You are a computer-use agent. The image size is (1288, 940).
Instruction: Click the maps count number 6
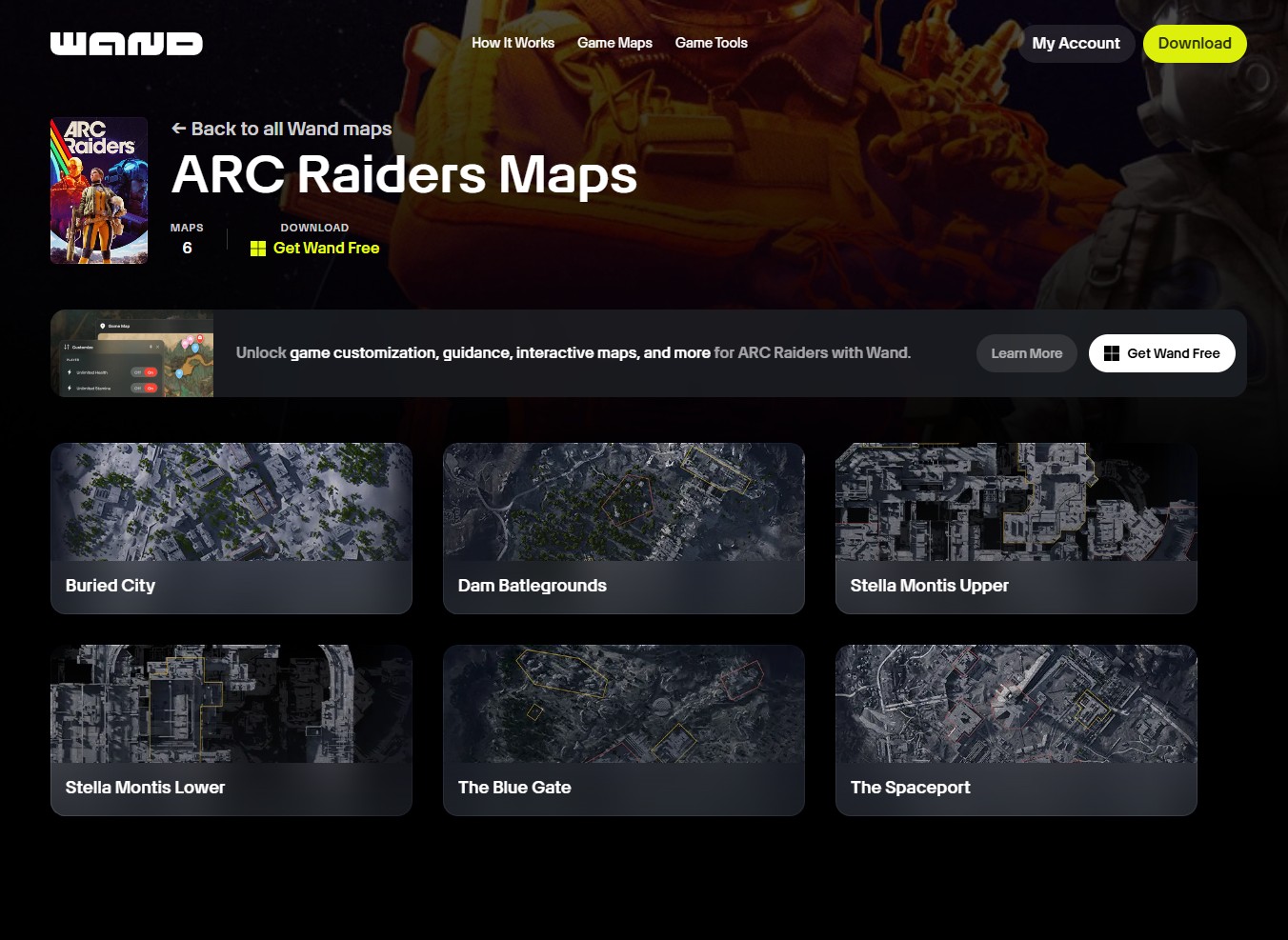pyautogui.click(x=187, y=249)
